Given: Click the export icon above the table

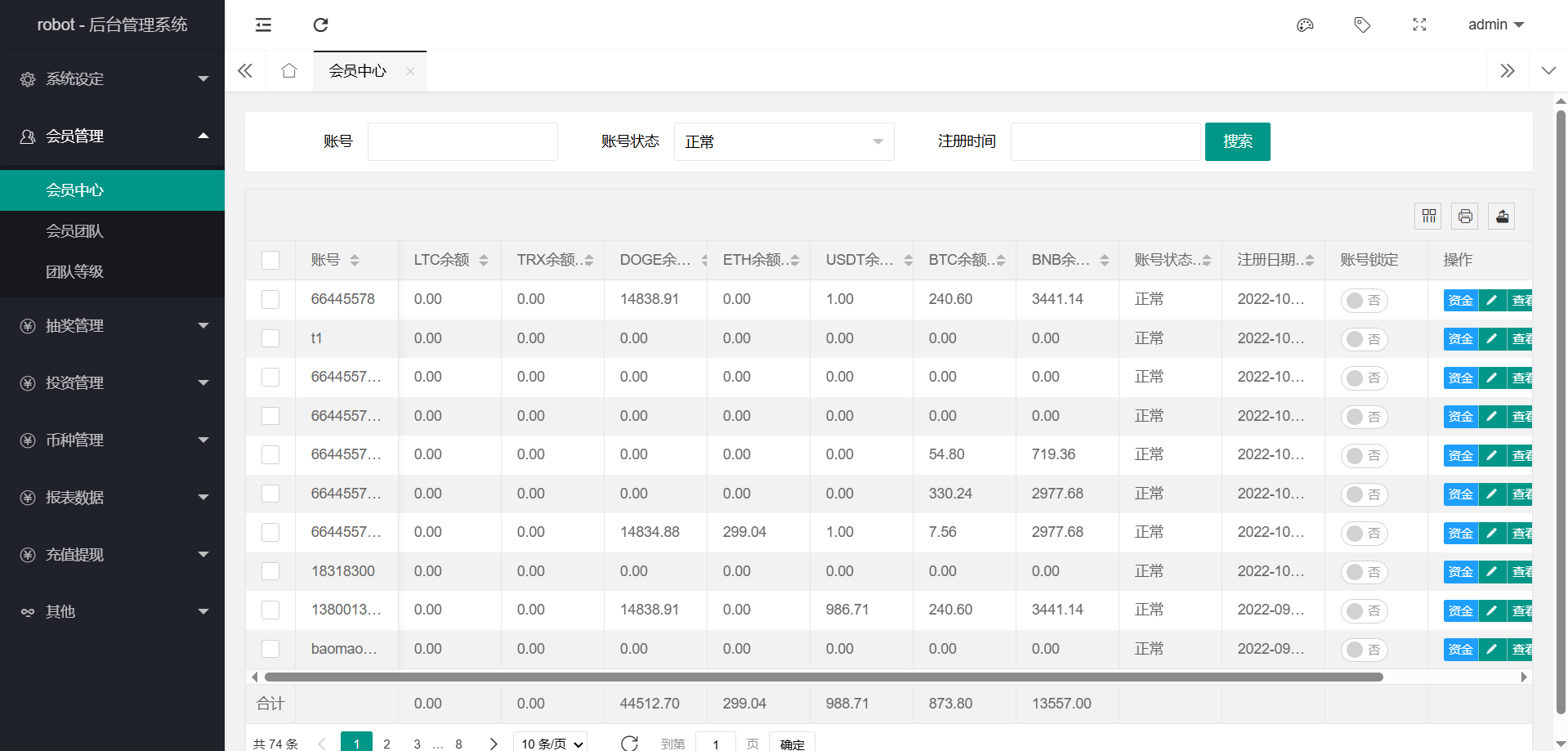Looking at the screenshot, I should coord(1502,216).
